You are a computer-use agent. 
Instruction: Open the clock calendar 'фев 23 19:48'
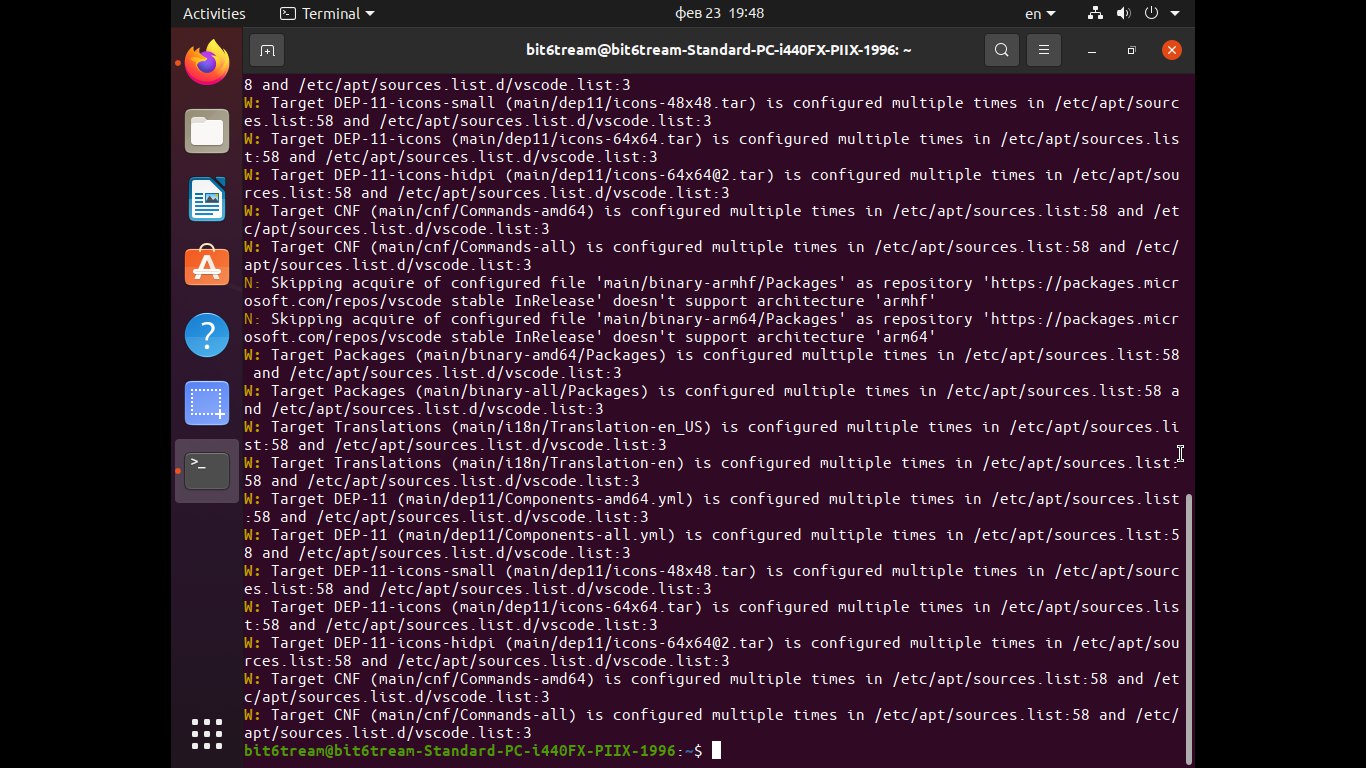(721, 14)
